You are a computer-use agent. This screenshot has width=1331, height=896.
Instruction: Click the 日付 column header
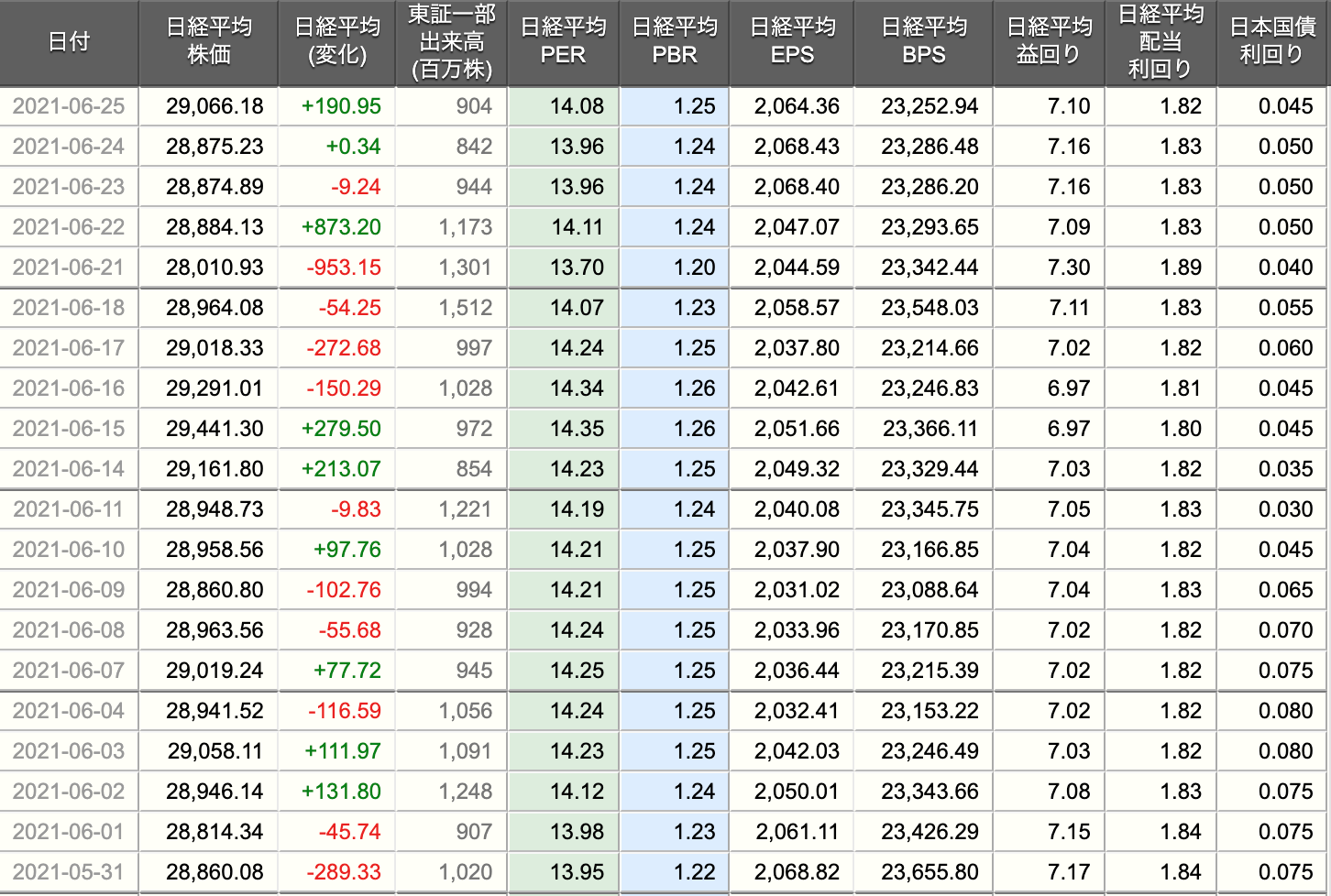(x=69, y=42)
